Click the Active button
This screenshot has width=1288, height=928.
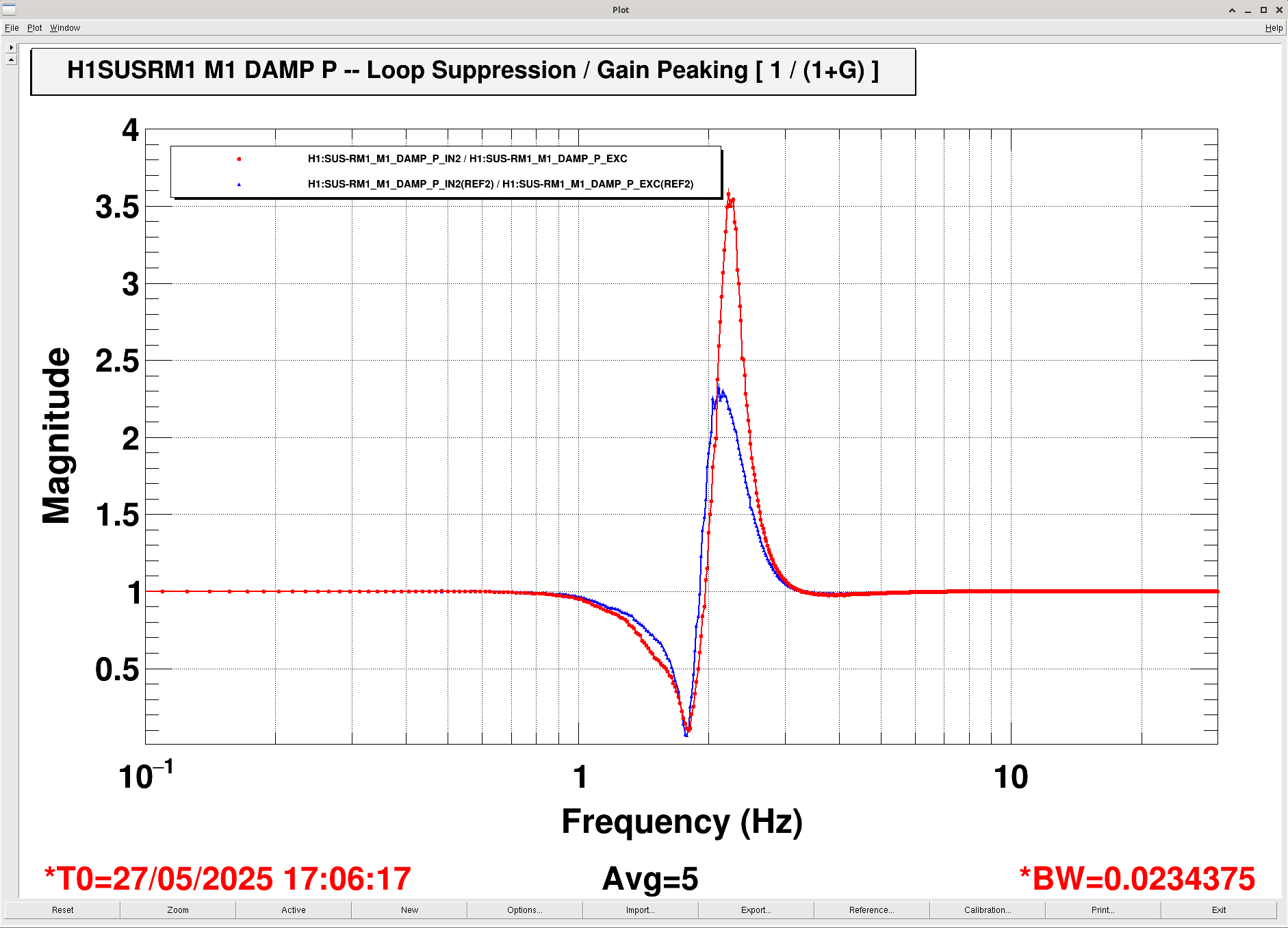point(294,910)
